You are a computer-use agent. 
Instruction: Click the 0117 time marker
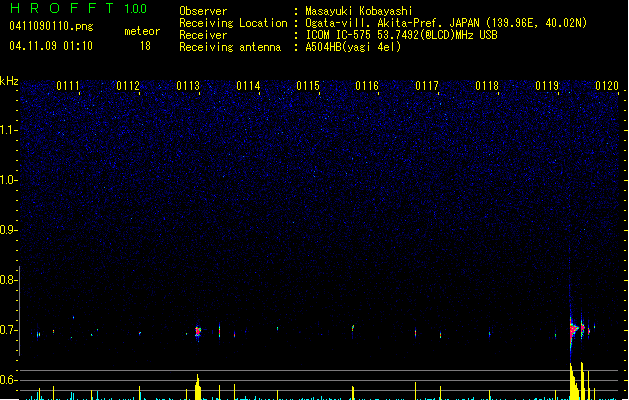tap(427, 86)
